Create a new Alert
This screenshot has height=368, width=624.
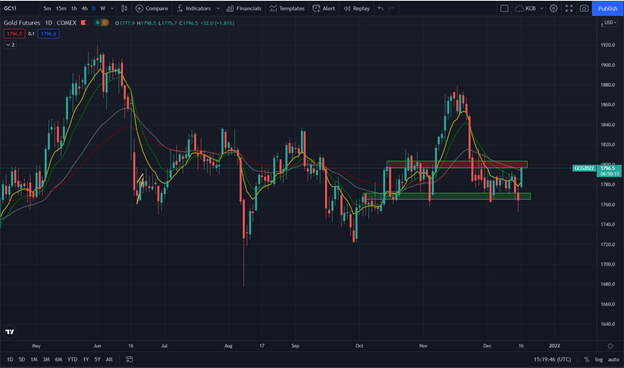pyautogui.click(x=324, y=8)
